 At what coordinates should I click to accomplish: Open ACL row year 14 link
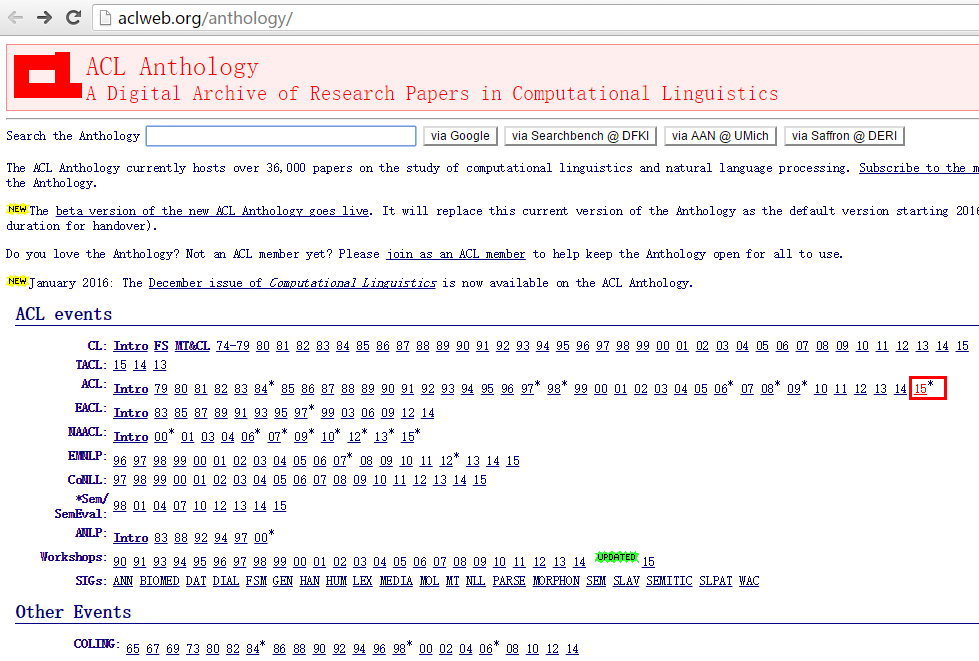coord(900,389)
